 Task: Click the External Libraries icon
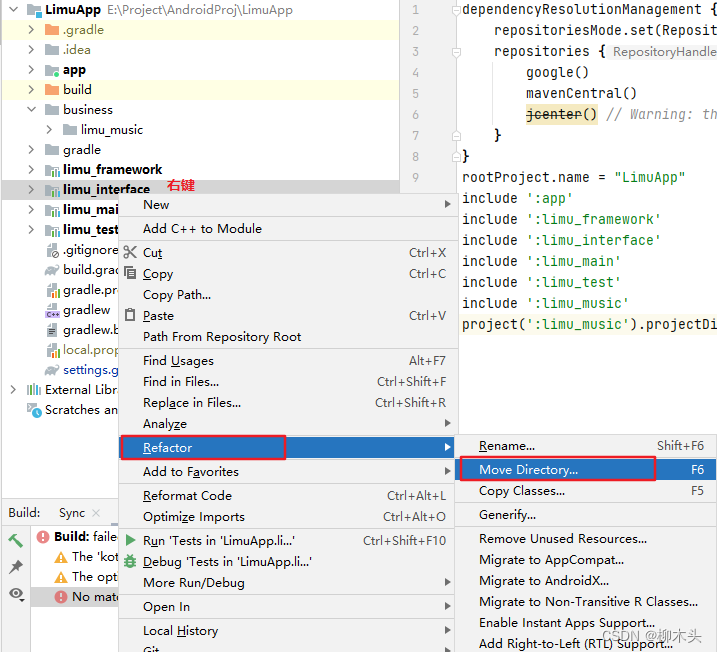click(x=34, y=390)
